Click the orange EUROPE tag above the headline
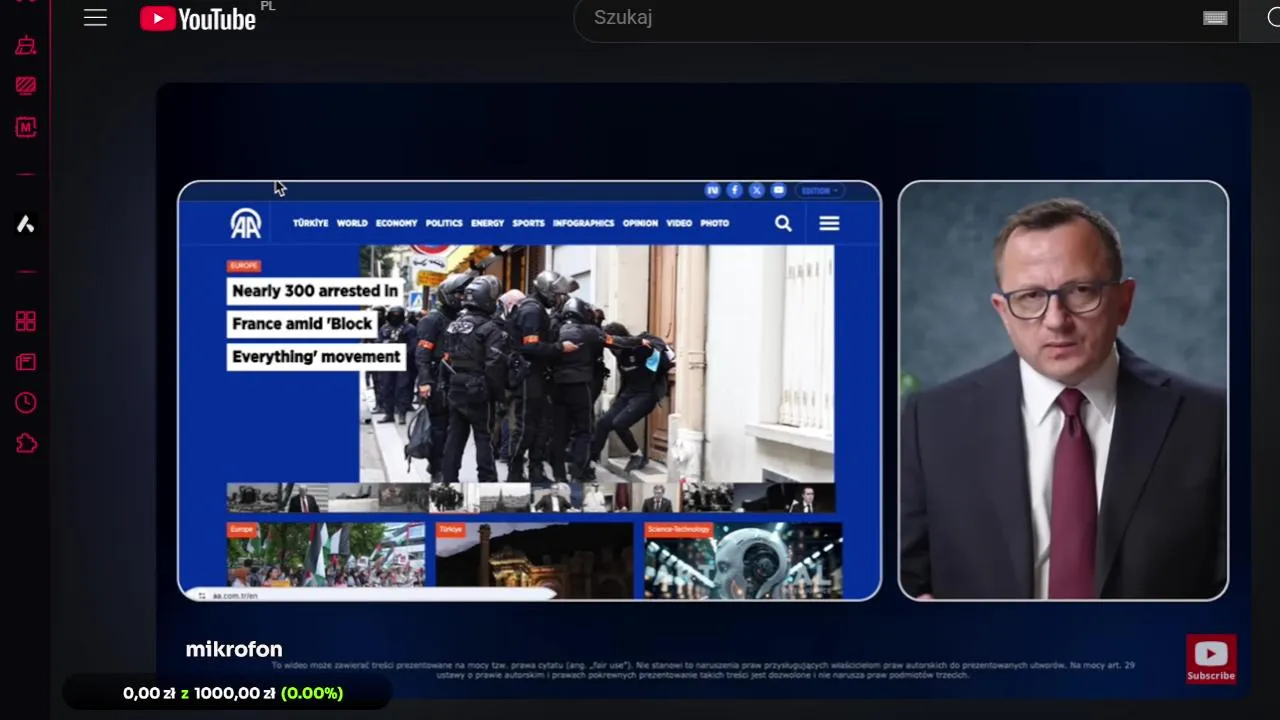Viewport: 1280px width, 720px height. click(x=244, y=266)
